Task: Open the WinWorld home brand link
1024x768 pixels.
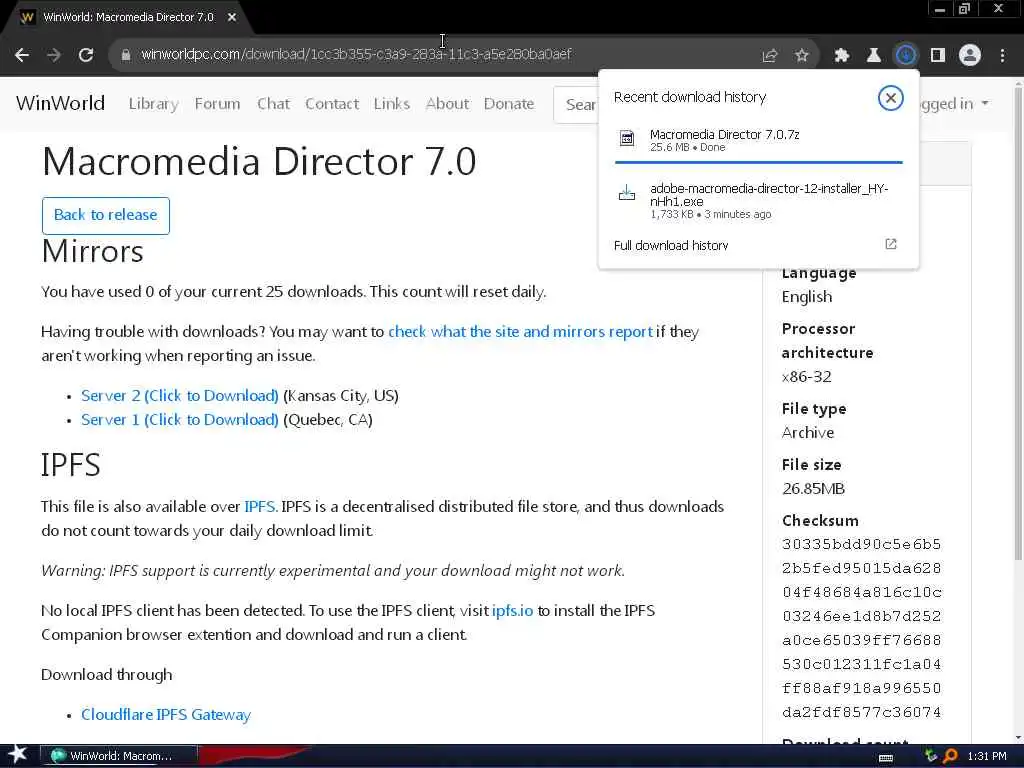Action: pos(60,103)
